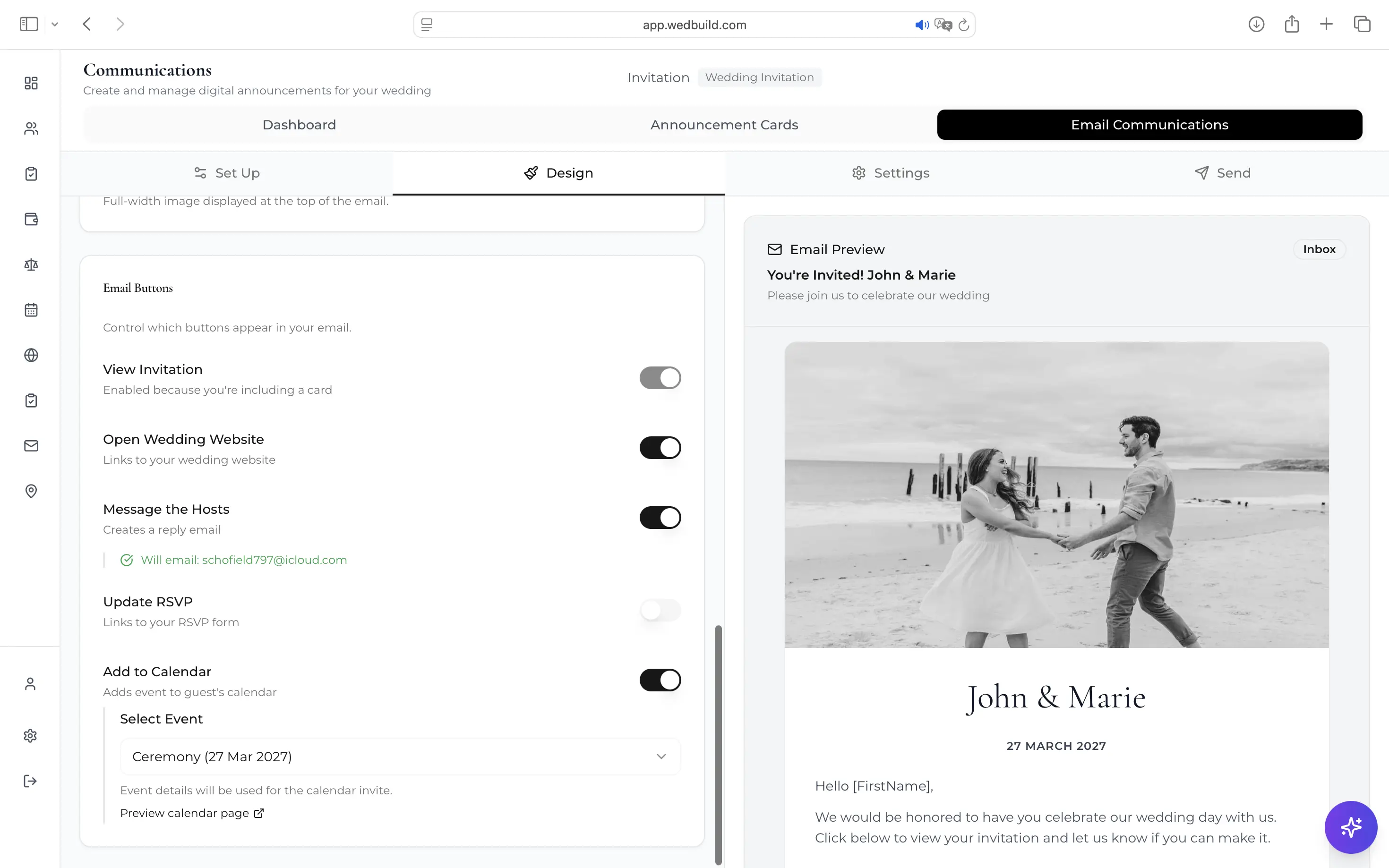Screen dimensions: 1389x868
Task: Click the Inbox badge in Email Preview
Action: point(1319,249)
